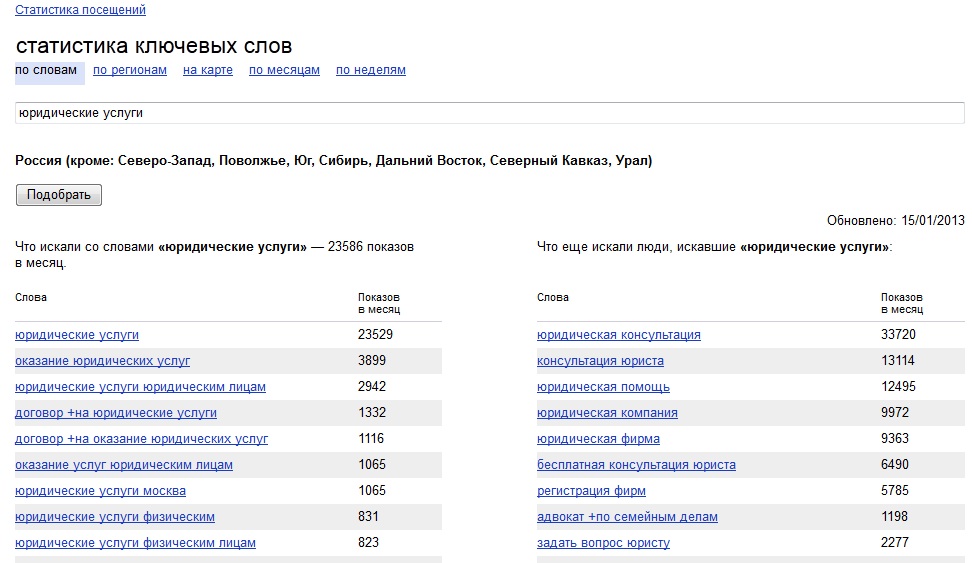Click задать вопрос юристу link
This screenshot has width=972, height=563.
[603, 543]
